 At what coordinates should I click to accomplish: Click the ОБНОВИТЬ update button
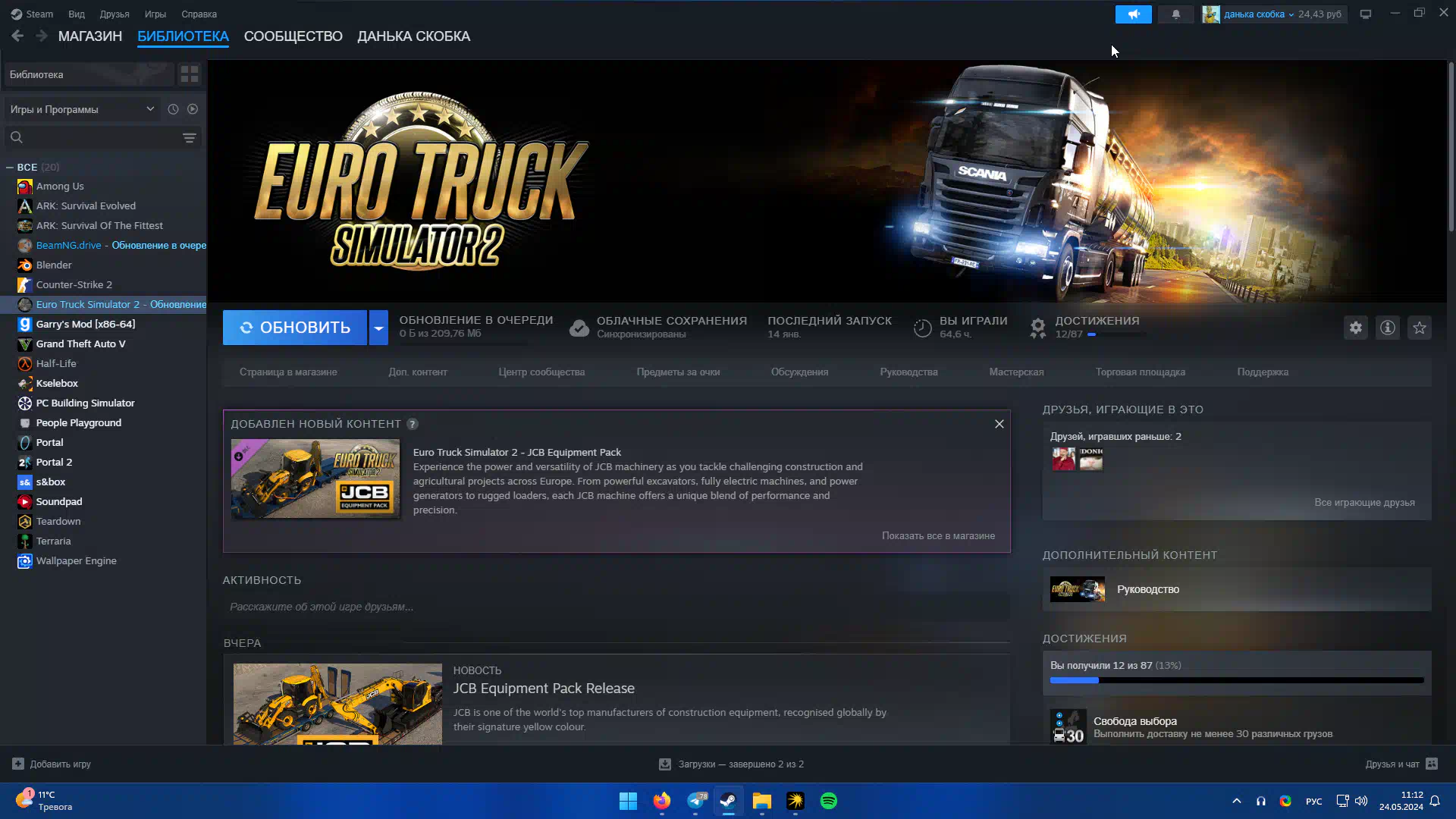[x=294, y=328]
